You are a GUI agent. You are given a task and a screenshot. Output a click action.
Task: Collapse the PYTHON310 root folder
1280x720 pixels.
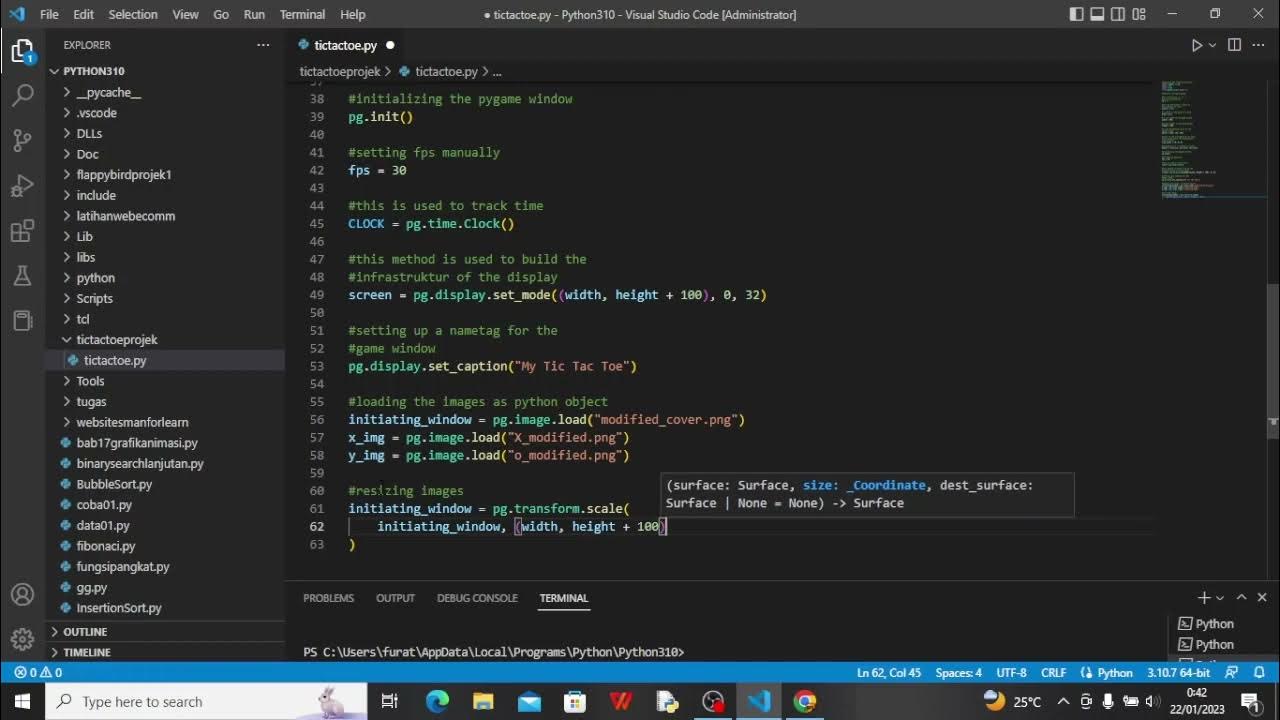(165, 71)
